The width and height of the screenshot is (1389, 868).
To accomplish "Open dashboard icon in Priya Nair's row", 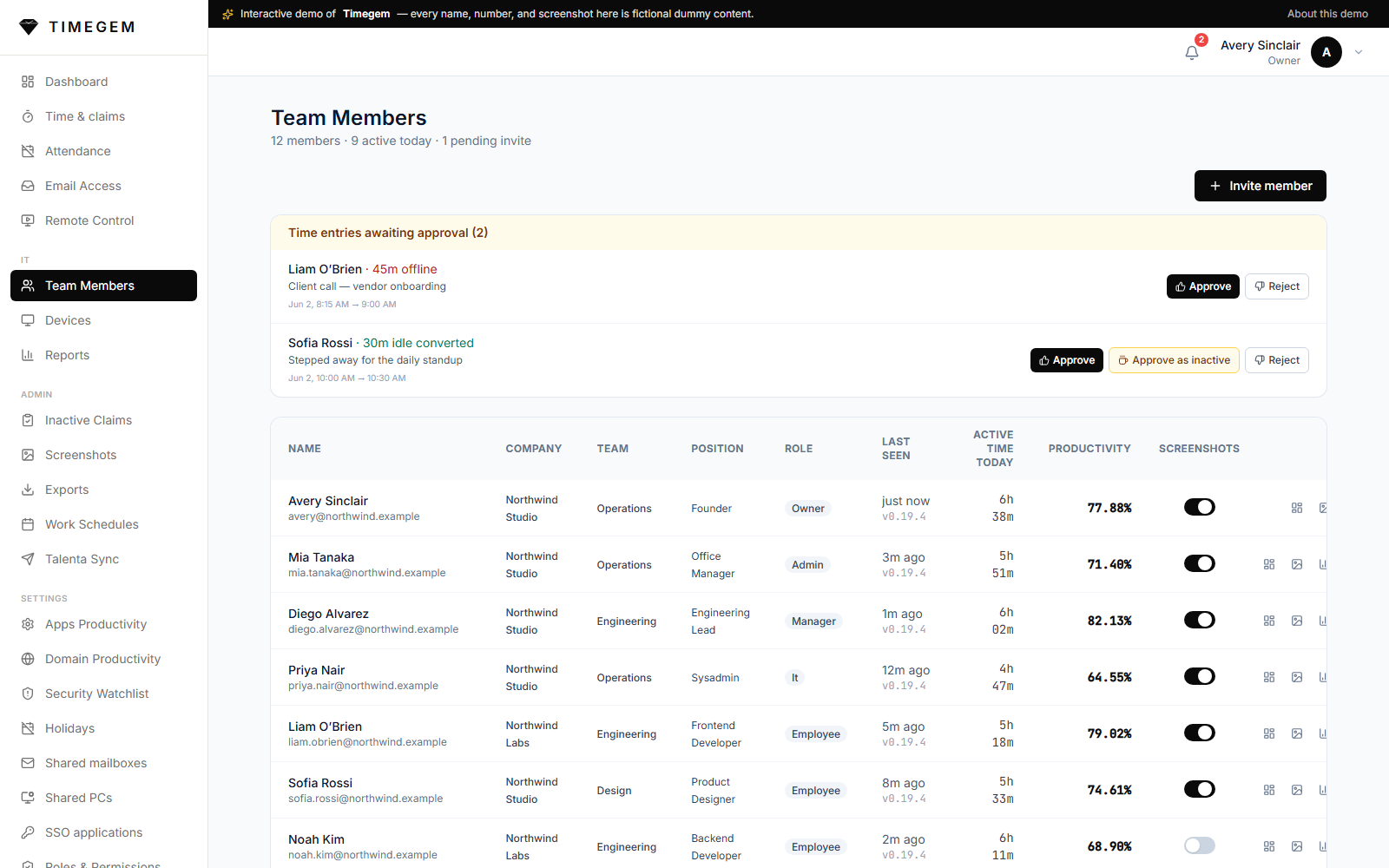I will coord(1269,677).
